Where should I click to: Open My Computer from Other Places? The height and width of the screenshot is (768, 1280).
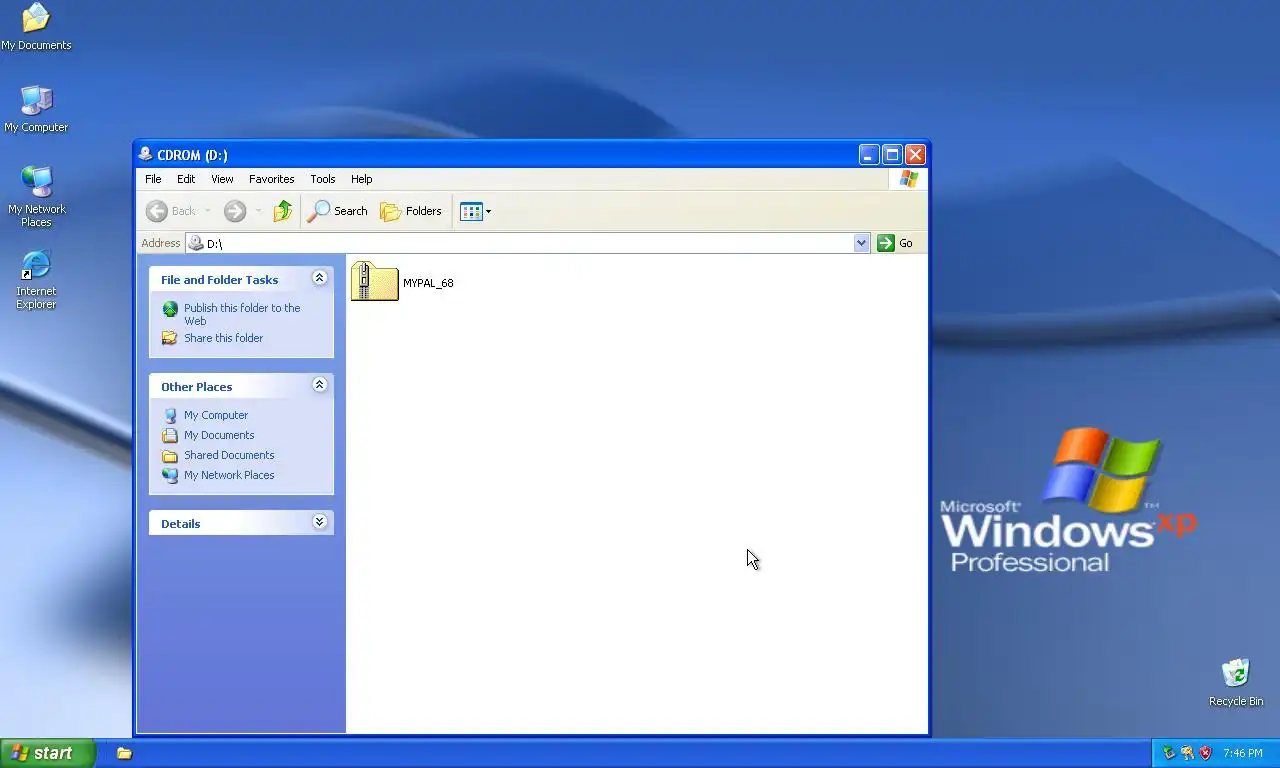point(216,415)
